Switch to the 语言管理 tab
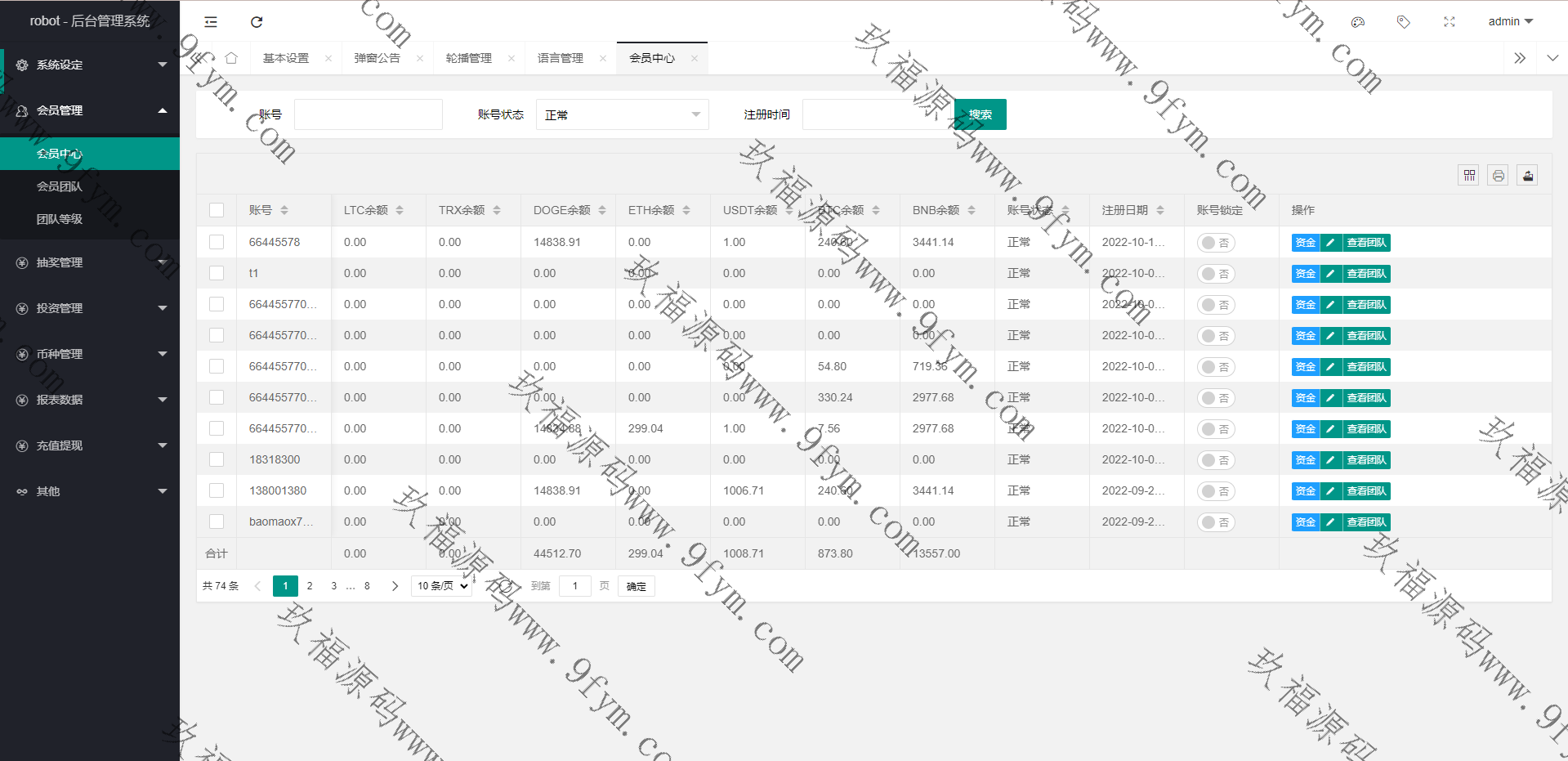1568x761 pixels. point(561,58)
